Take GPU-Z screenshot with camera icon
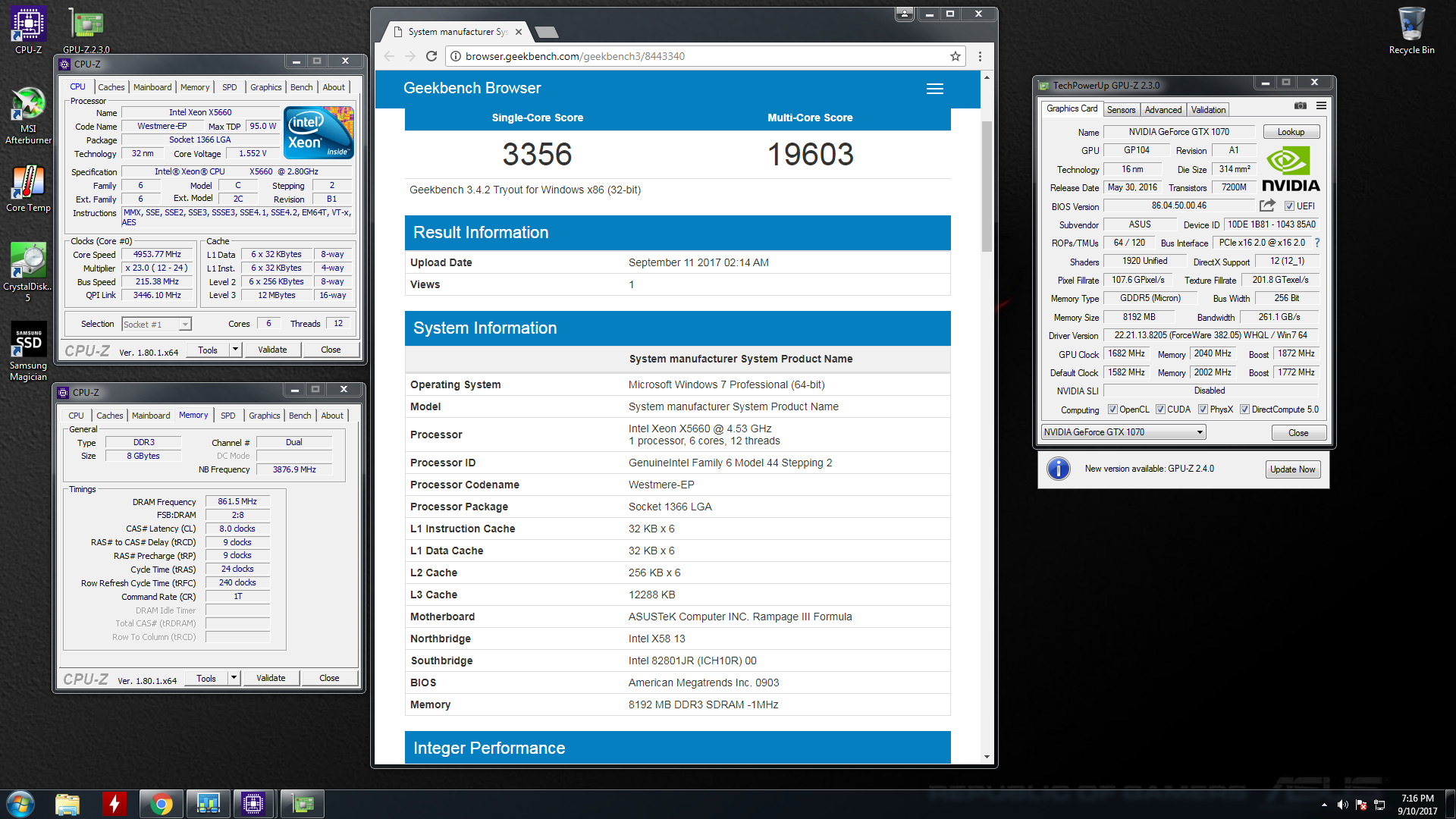 tap(1301, 105)
